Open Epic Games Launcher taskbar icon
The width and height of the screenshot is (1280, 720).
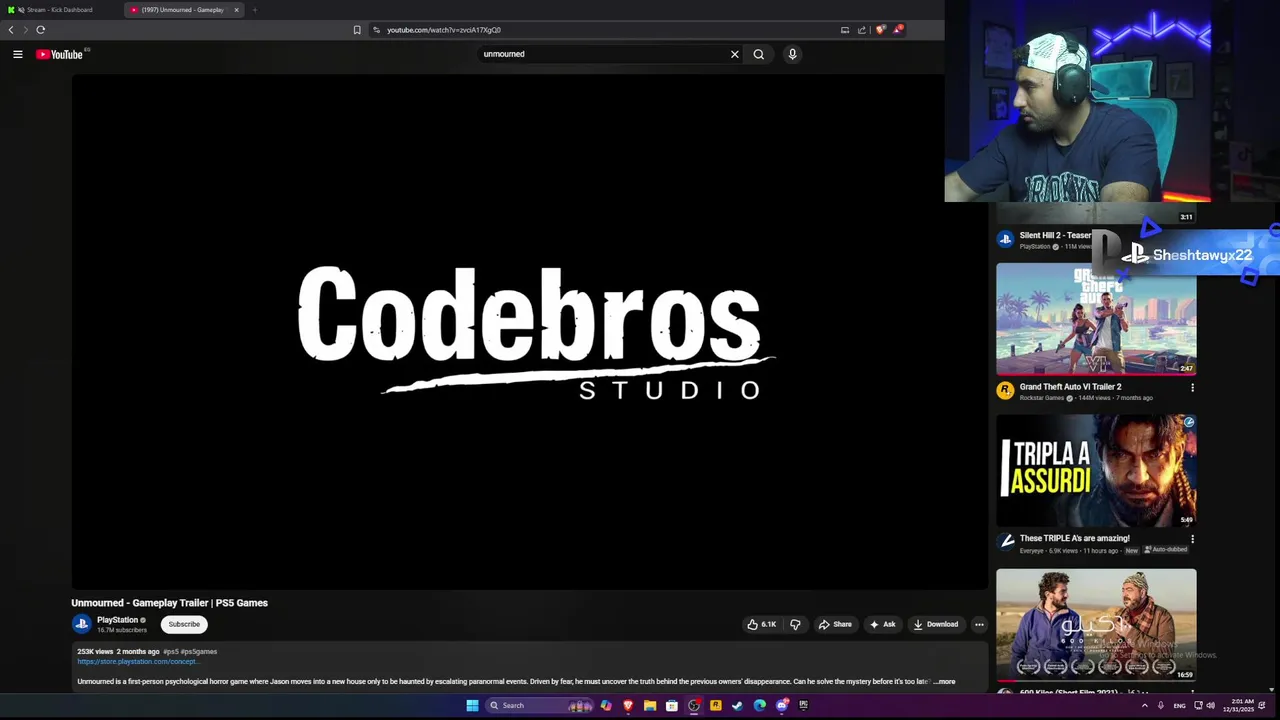coord(804,705)
